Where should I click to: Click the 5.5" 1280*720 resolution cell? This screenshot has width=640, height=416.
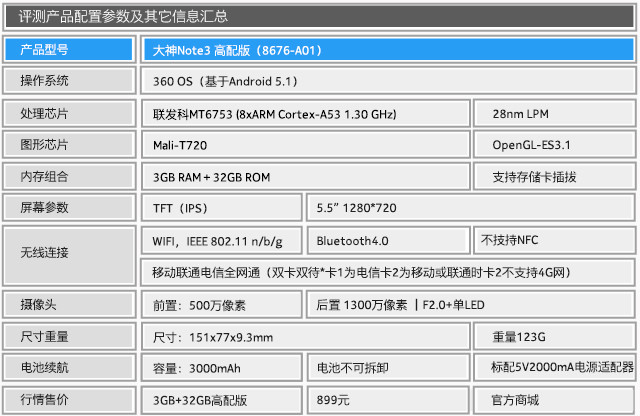coord(470,209)
